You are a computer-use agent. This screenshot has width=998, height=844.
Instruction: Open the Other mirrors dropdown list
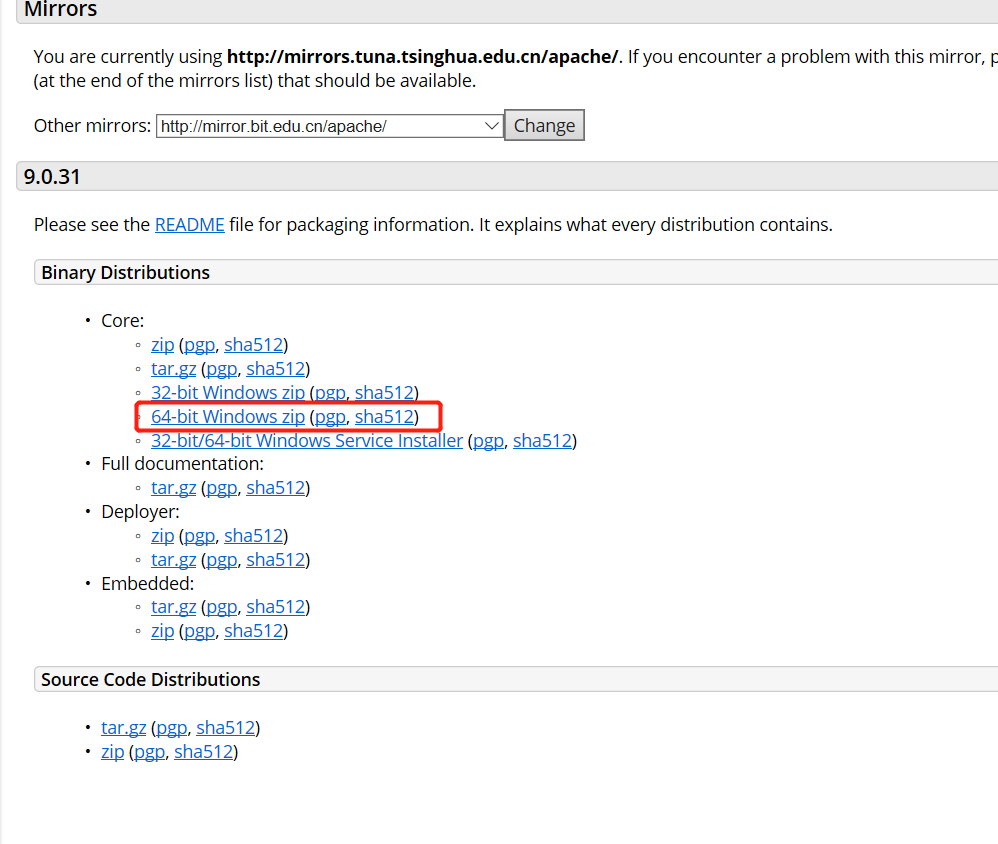[330, 126]
